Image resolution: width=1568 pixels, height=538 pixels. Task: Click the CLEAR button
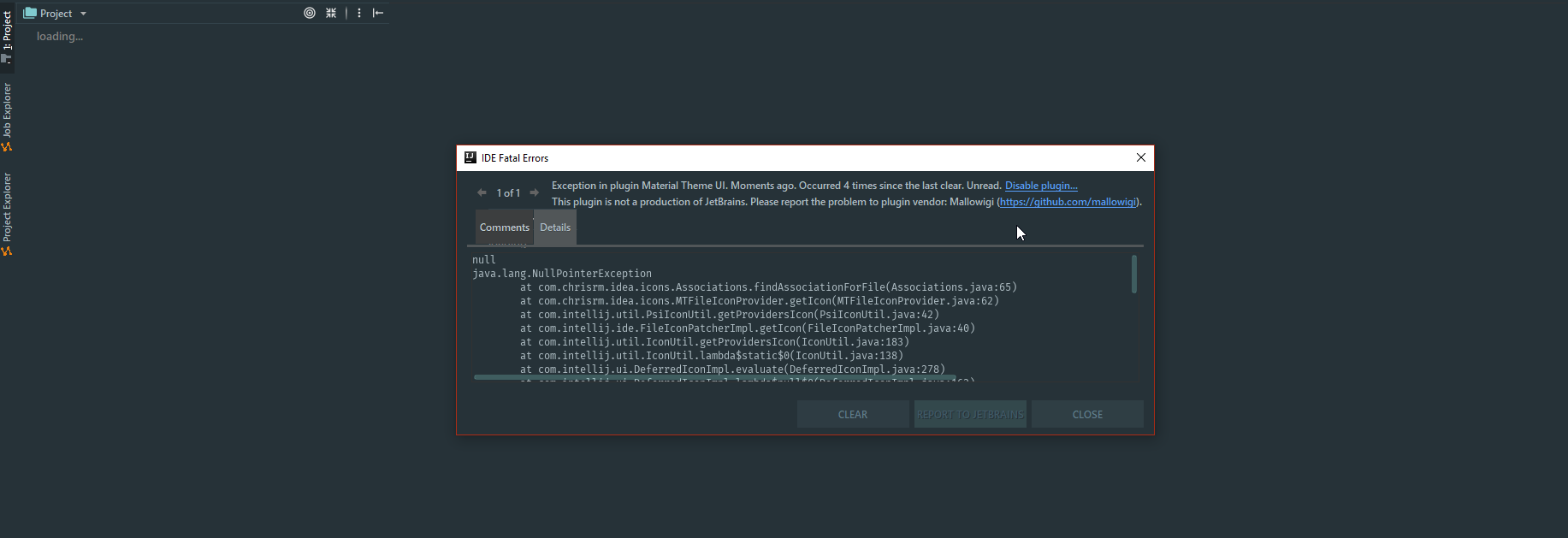click(x=853, y=414)
